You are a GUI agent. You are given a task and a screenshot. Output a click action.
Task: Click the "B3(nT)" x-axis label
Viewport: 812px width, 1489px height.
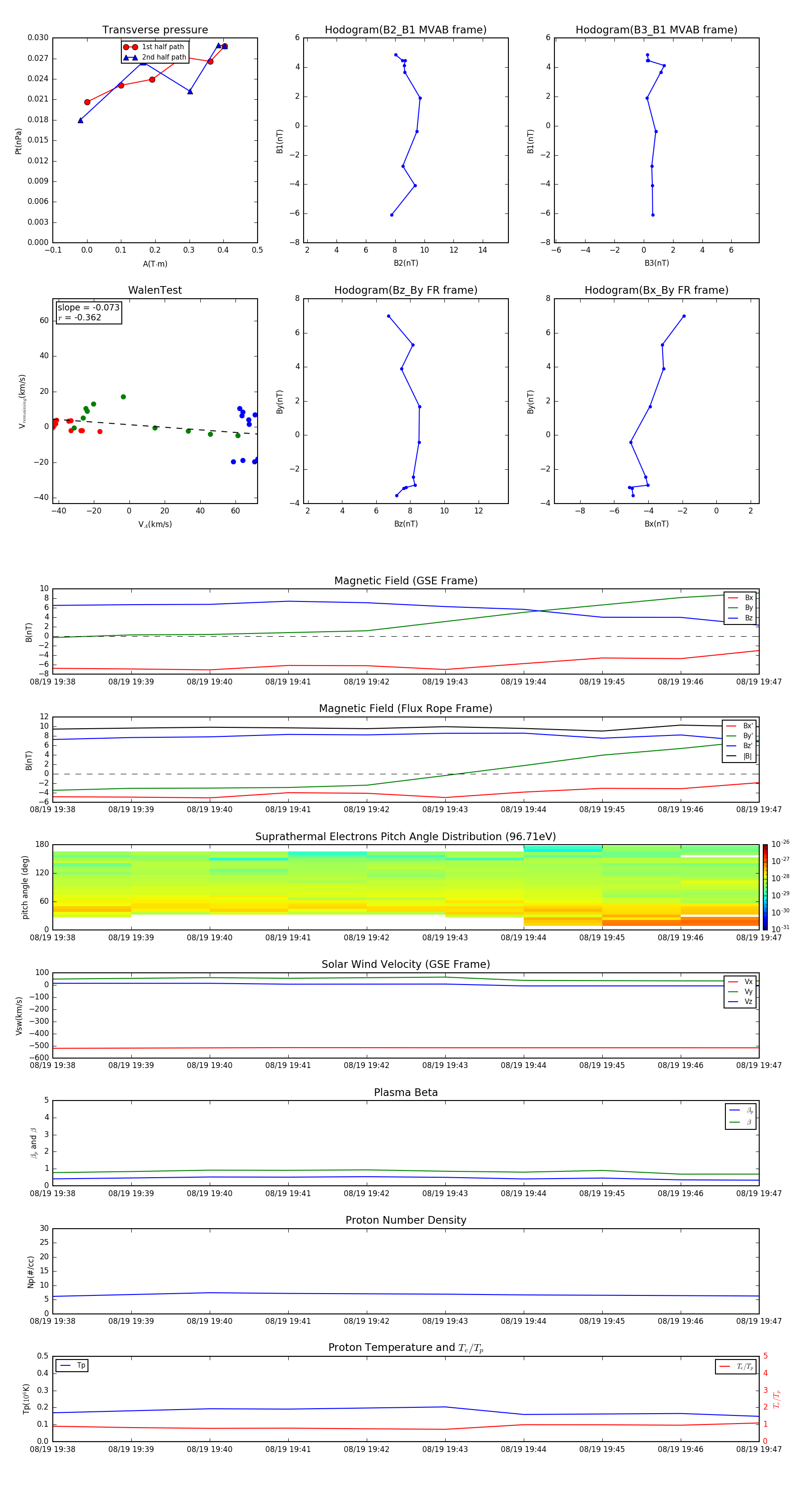pos(656,264)
